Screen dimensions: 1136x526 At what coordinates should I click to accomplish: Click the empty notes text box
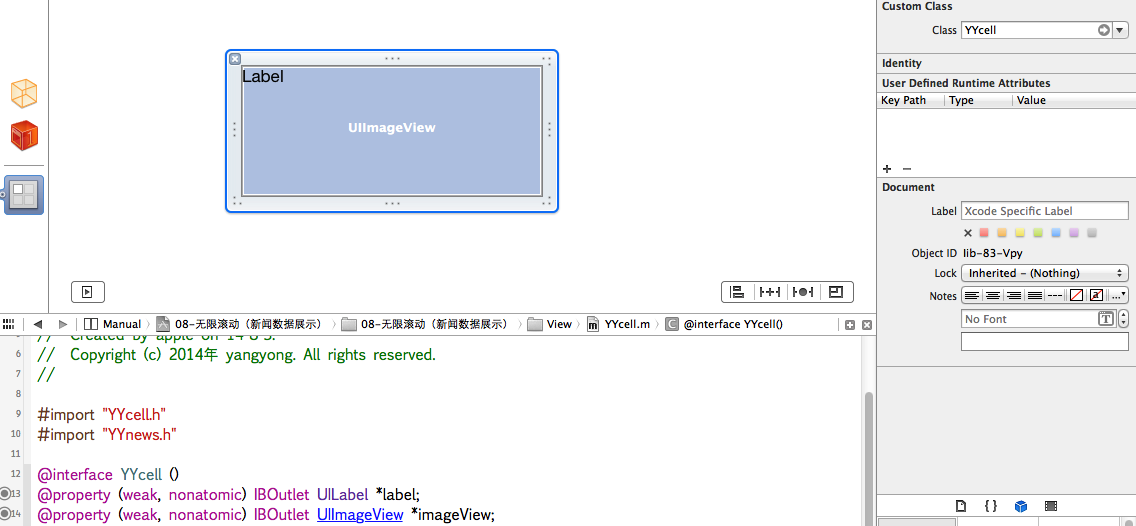coord(1045,342)
